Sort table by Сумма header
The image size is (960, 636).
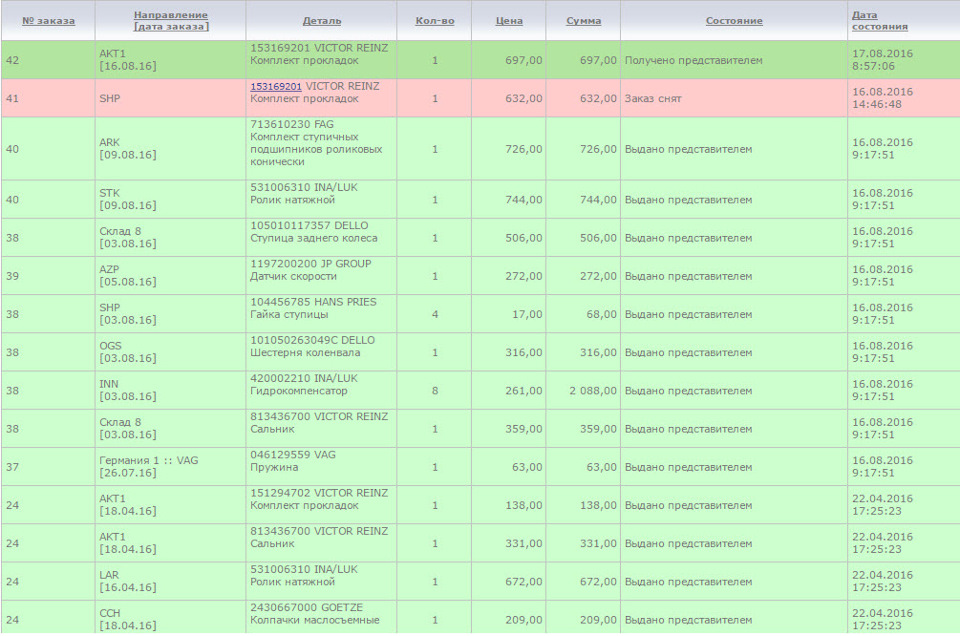(x=583, y=21)
